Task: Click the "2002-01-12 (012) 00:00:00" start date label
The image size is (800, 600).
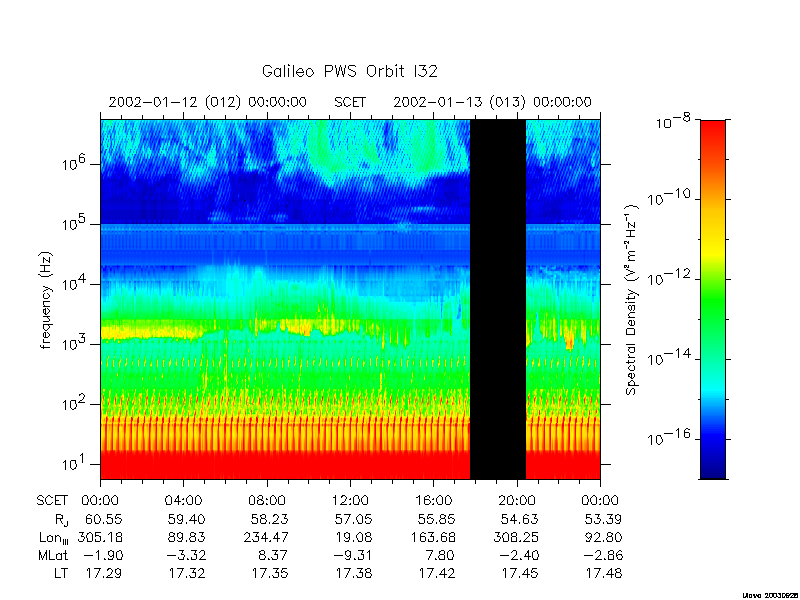Action: [208, 102]
